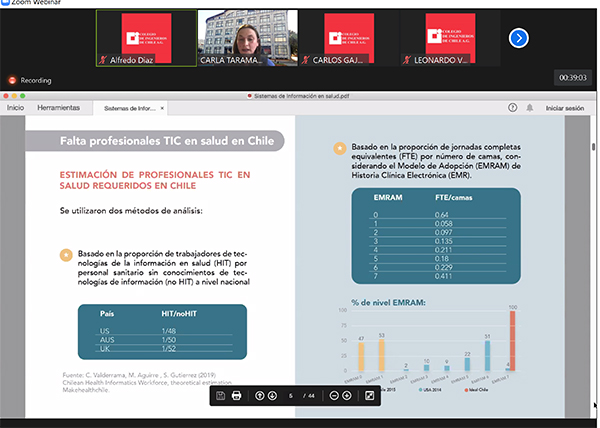This screenshot has width=600, height=428.
Task: Go to next page with down arrow
Action: (x=273, y=396)
